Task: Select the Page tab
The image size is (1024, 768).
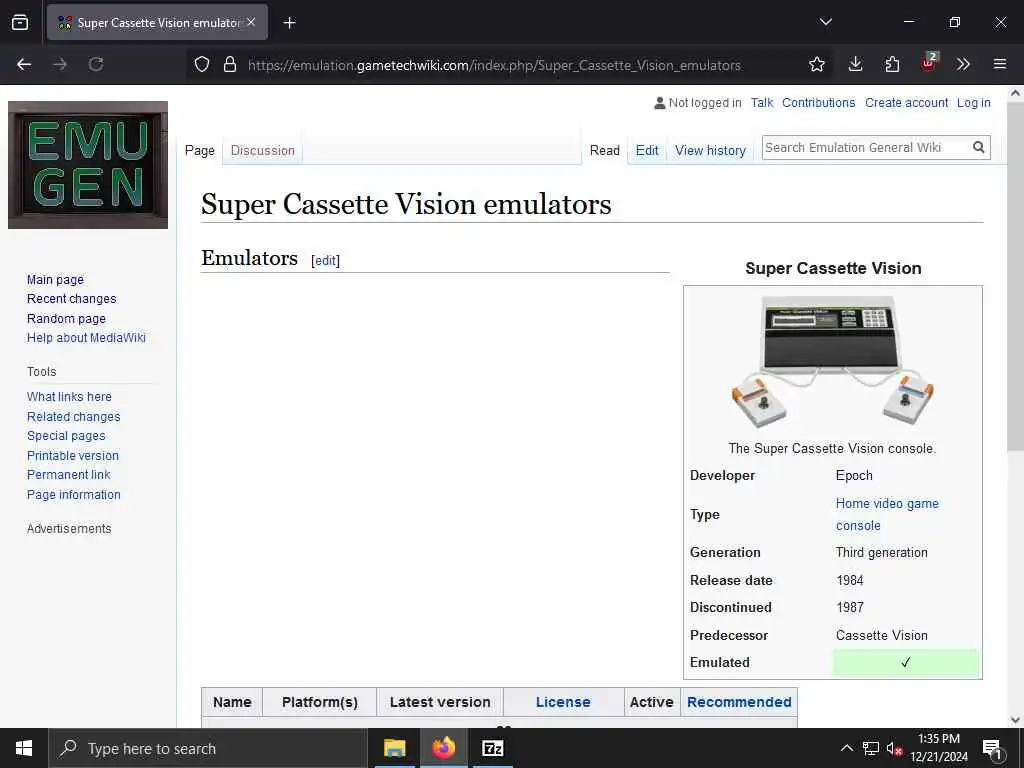Action: [200, 150]
